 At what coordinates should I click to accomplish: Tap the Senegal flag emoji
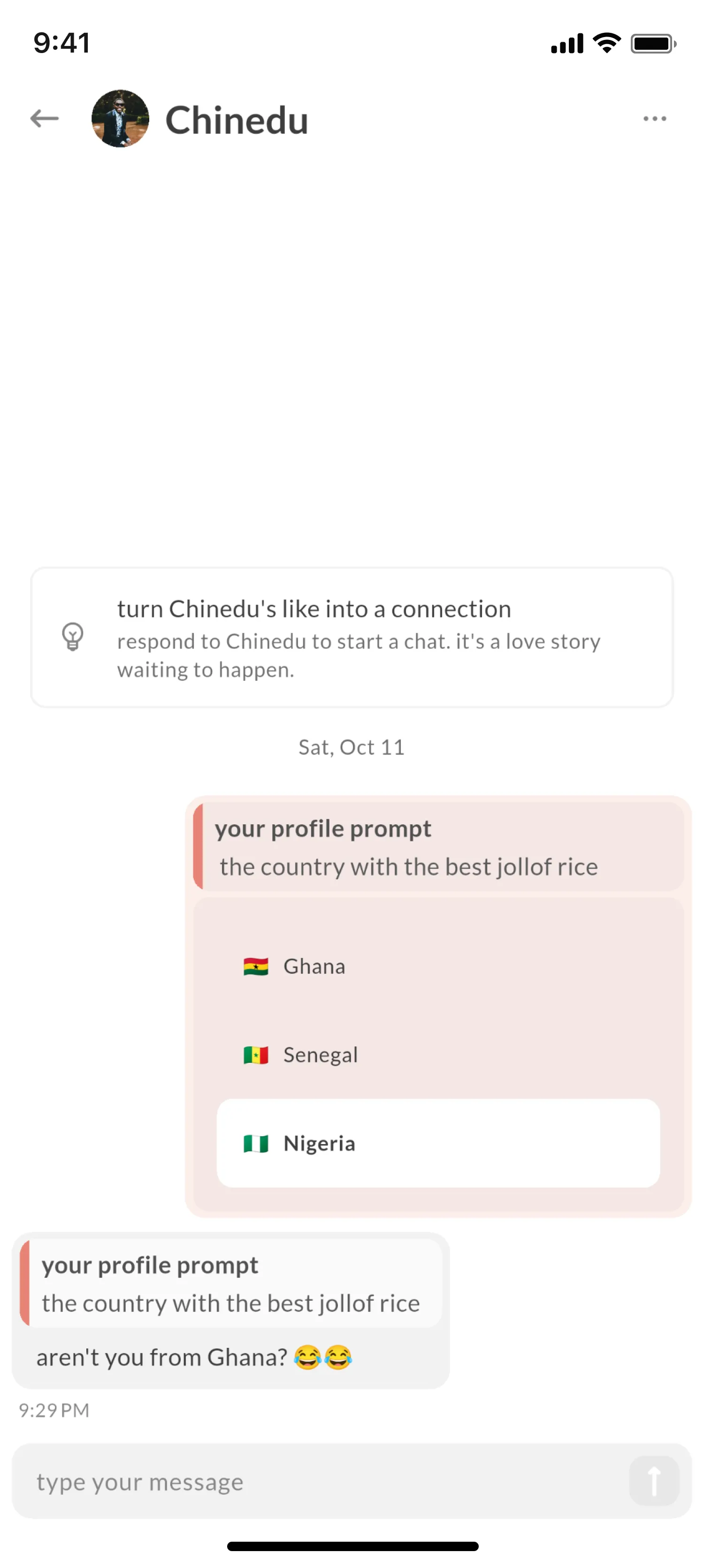point(256,1055)
